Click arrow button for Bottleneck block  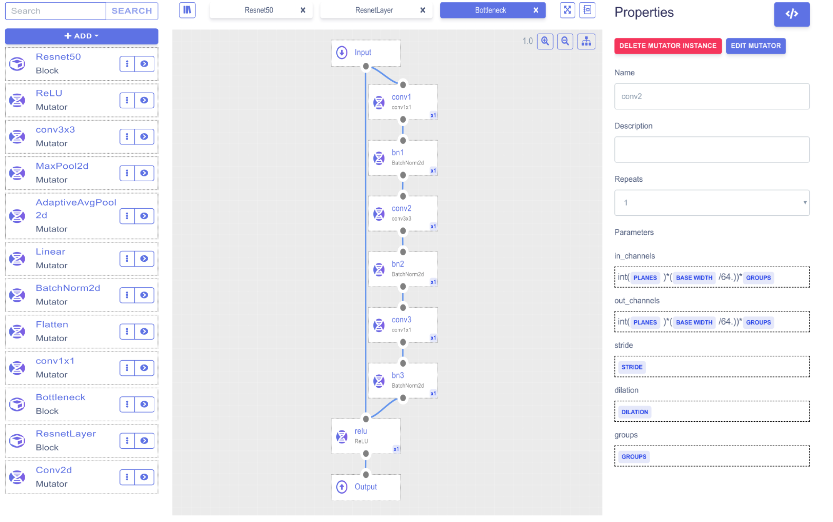(x=144, y=404)
